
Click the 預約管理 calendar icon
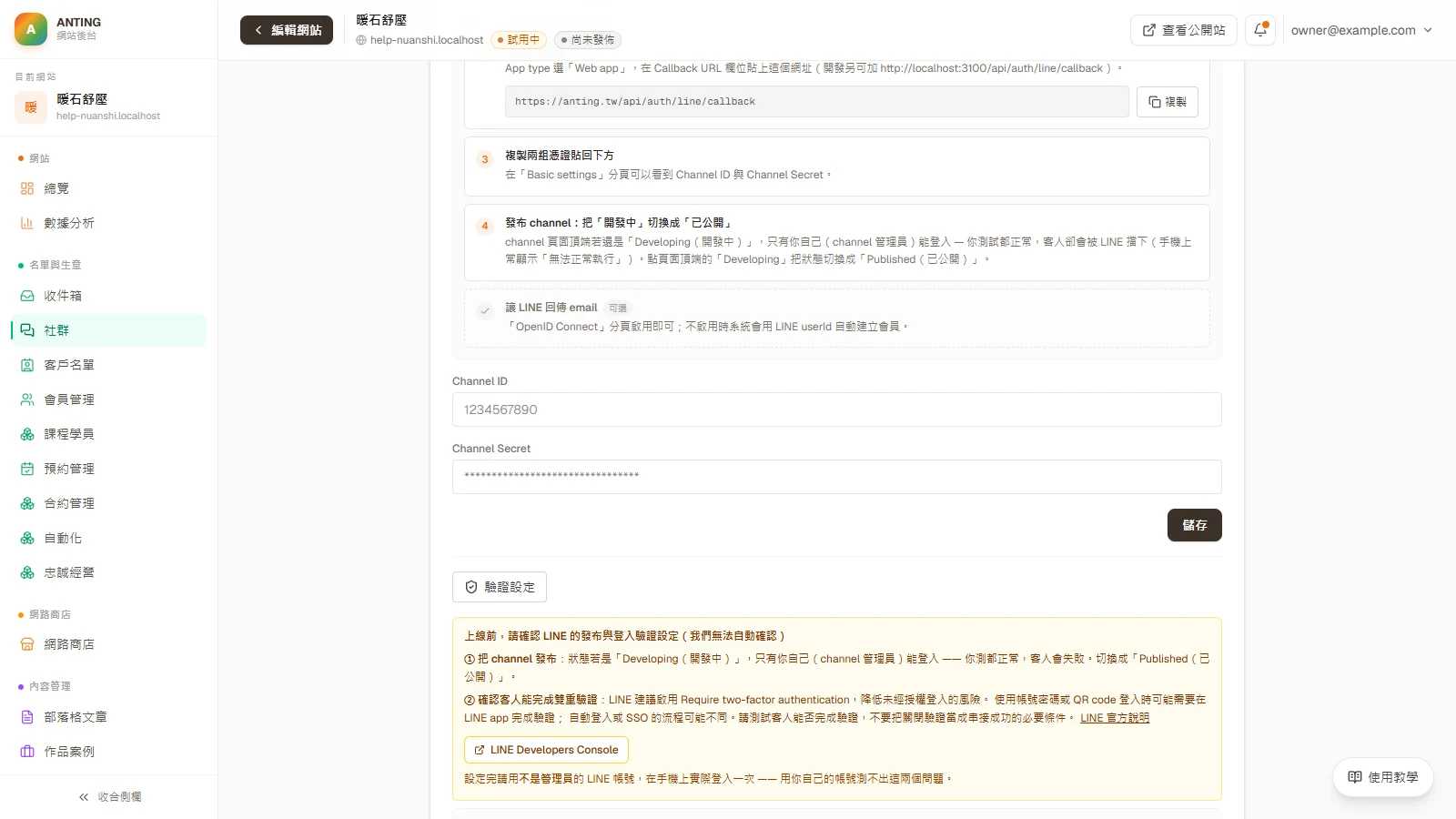pos(27,469)
